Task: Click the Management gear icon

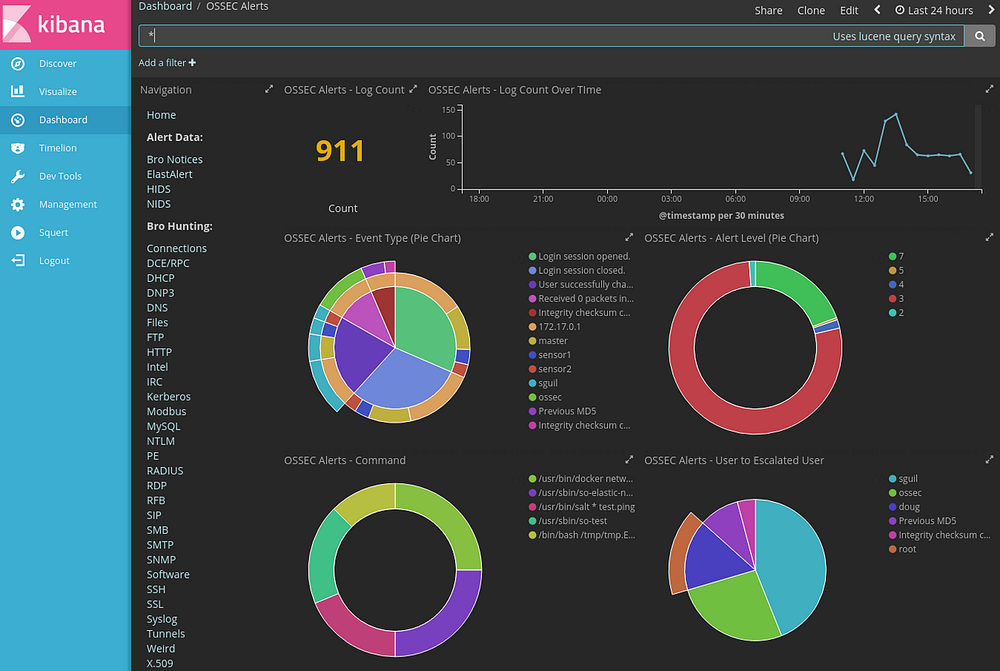Action: (18, 204)
